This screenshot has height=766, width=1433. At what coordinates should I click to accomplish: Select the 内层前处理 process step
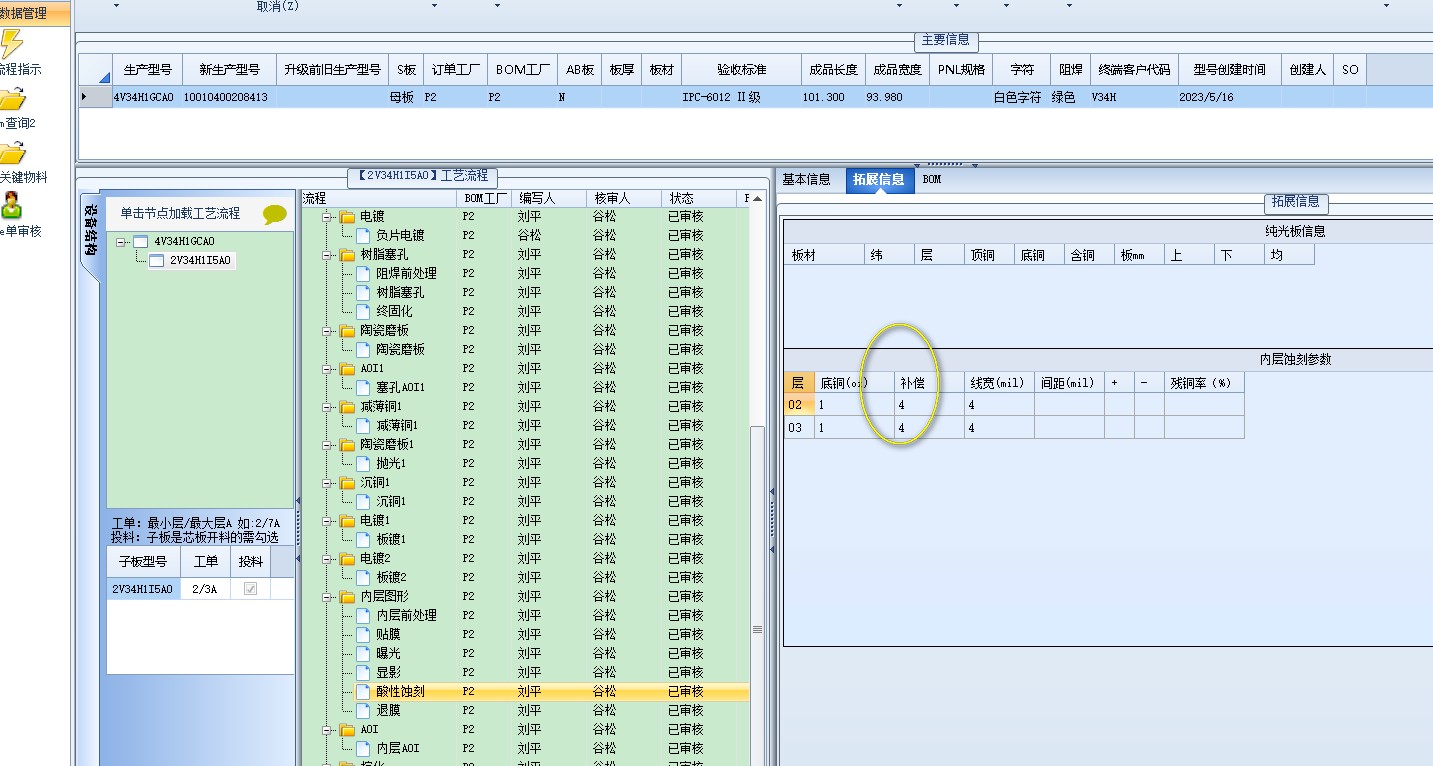coord(406,616)
